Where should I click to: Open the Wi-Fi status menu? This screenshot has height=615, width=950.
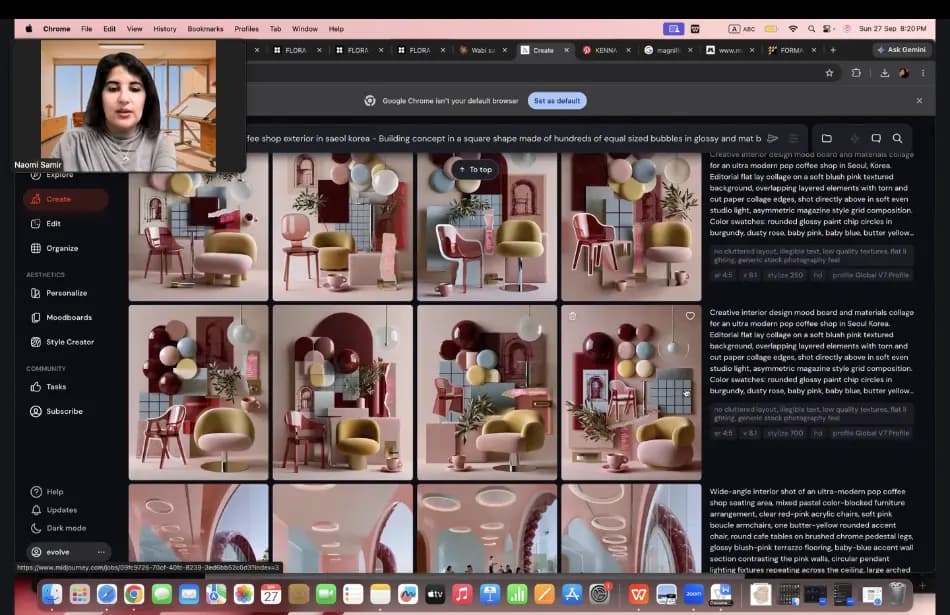click(x=793, y=28)
